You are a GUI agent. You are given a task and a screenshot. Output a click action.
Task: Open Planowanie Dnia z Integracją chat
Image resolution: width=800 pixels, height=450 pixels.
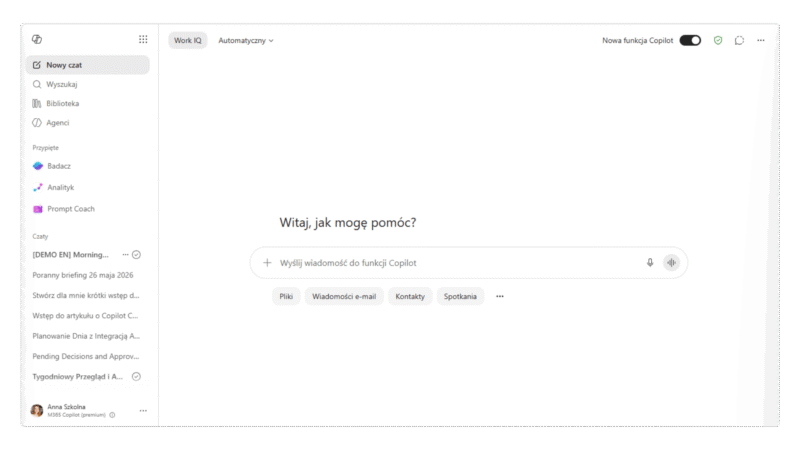coord(88,336)
